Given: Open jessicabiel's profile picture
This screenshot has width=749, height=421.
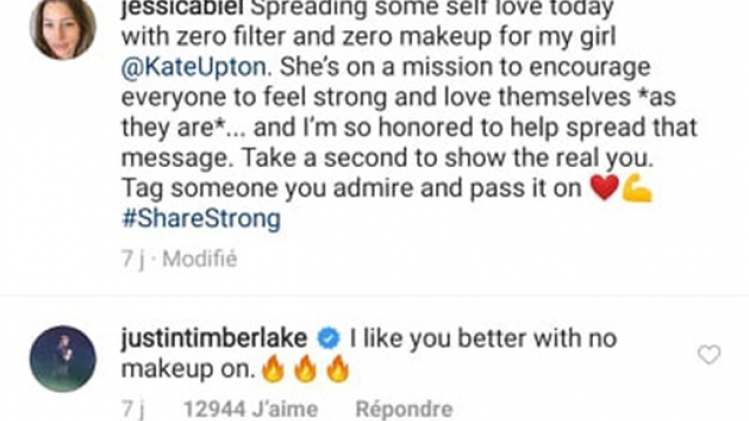Looking at the screenshot, I should (x=64, y=27).
